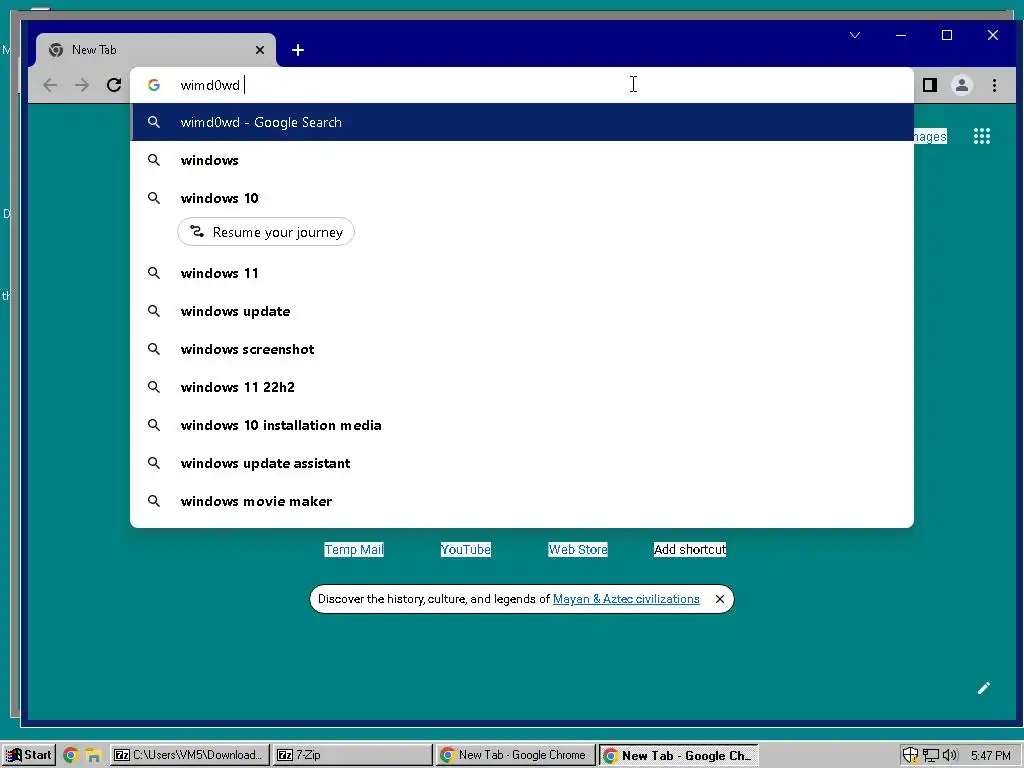Choose the 'windows update' suggestion
Viewport: 1024px width, 768px height.
pyautogui.click(x=522, y=311)
